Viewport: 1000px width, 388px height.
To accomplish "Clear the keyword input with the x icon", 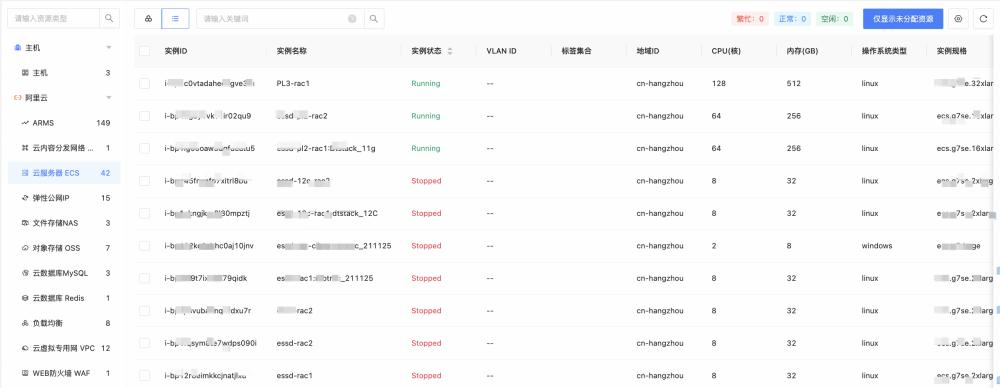I will (352, 19).
